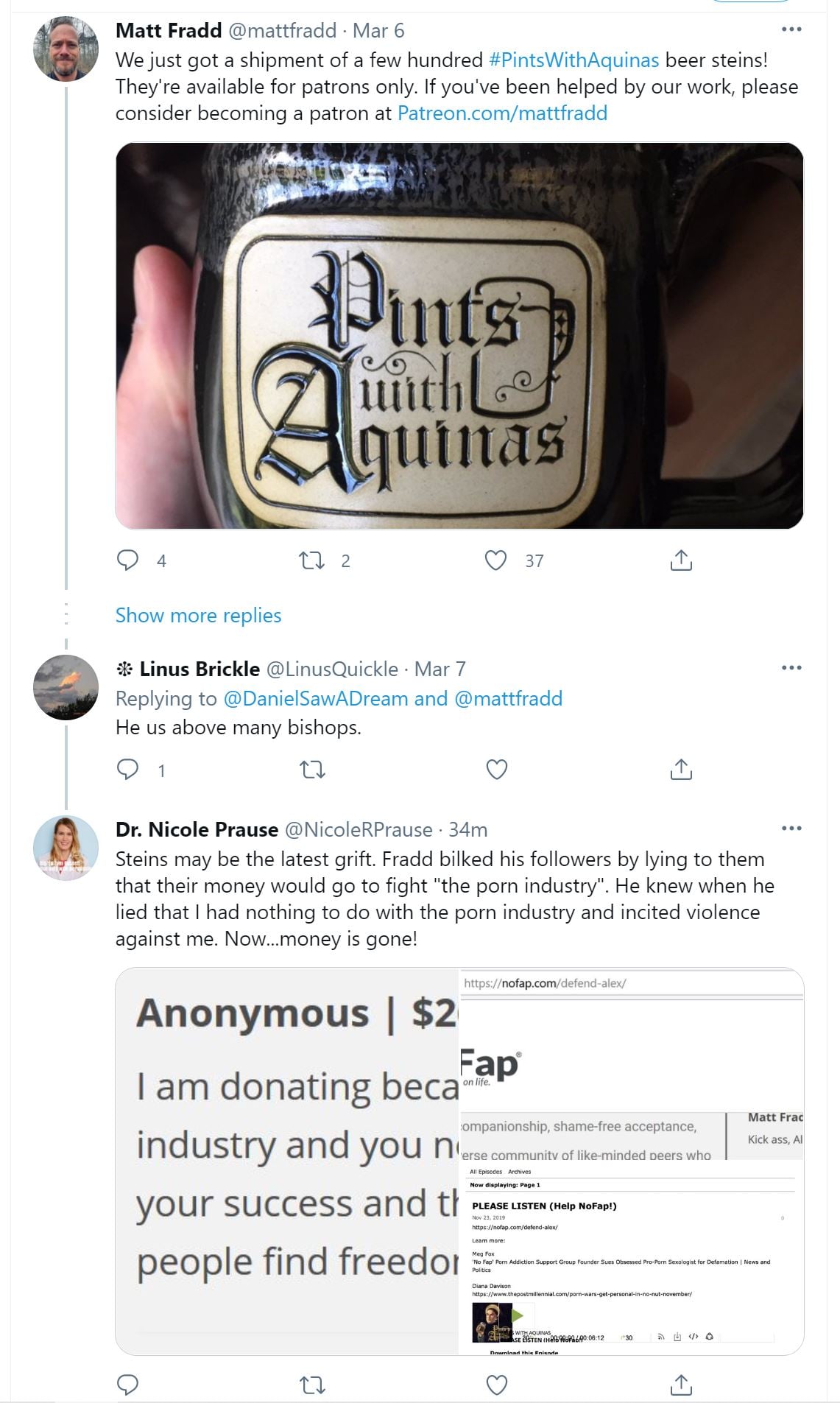Viewport: 840px width, 1403px height.
Task: Like Matt Fradd's beer stein tweet
Action: (x=496, y=560)
